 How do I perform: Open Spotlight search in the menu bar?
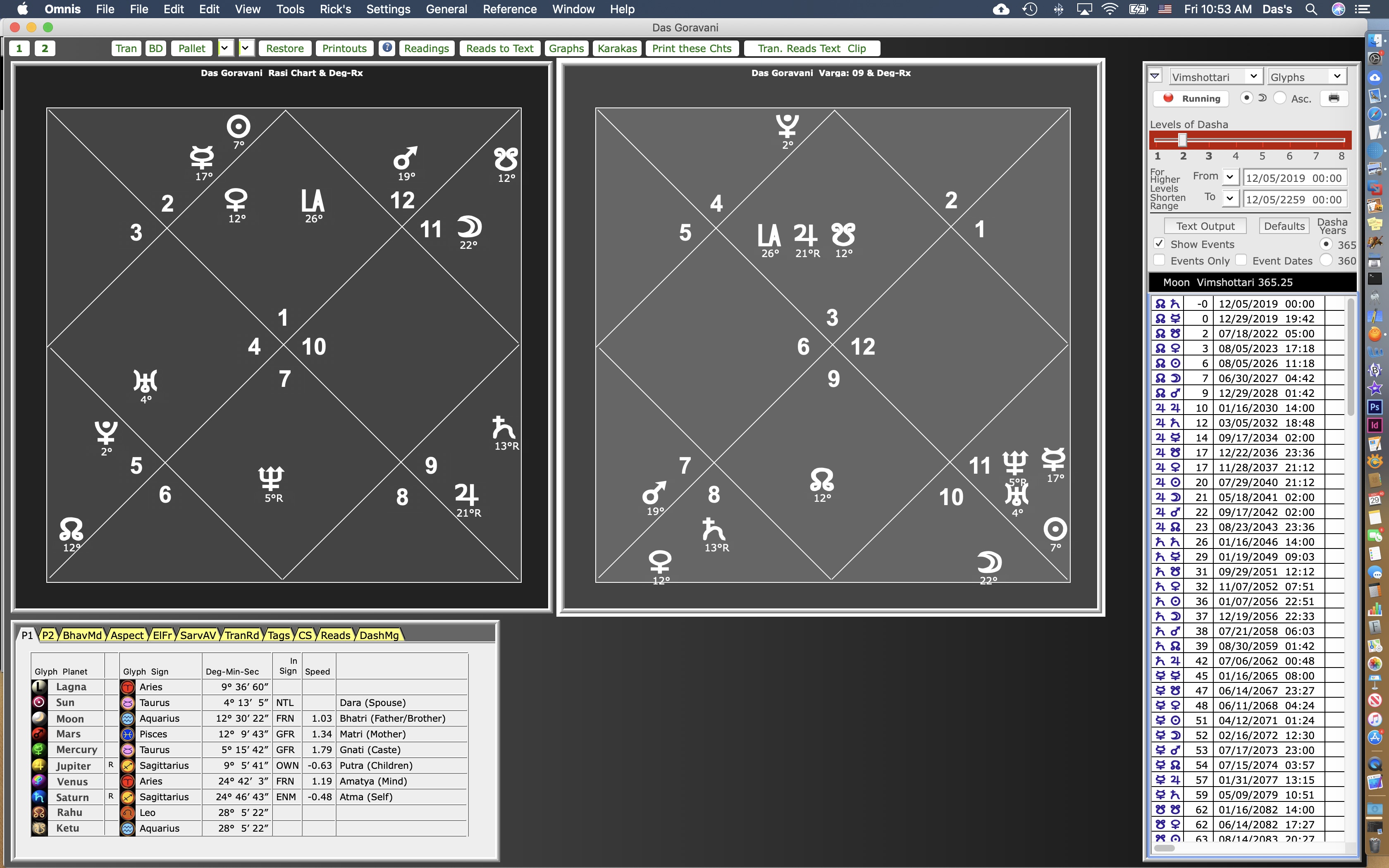(x=1311, y=9)
